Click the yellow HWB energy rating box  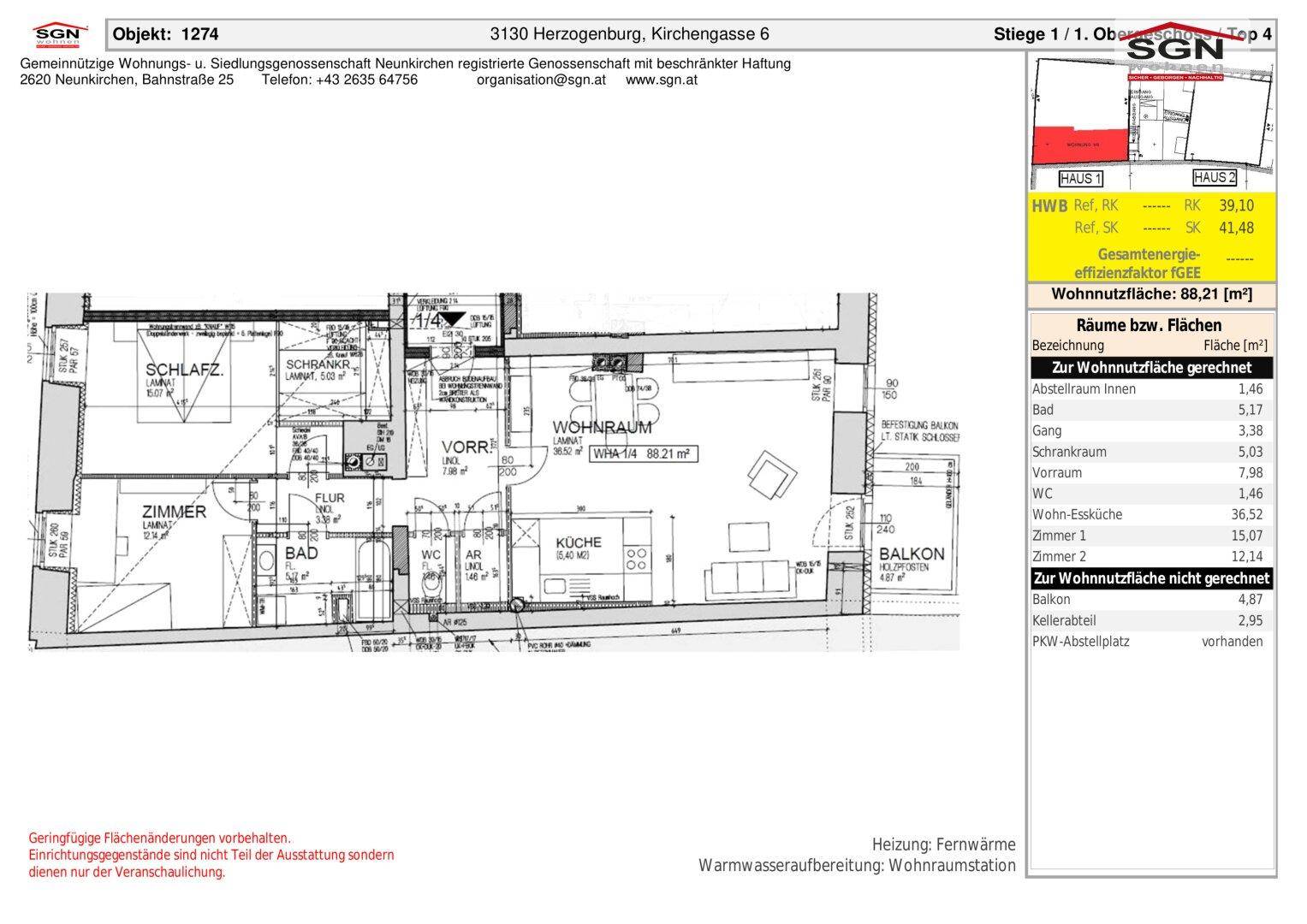click(1151, 237)
